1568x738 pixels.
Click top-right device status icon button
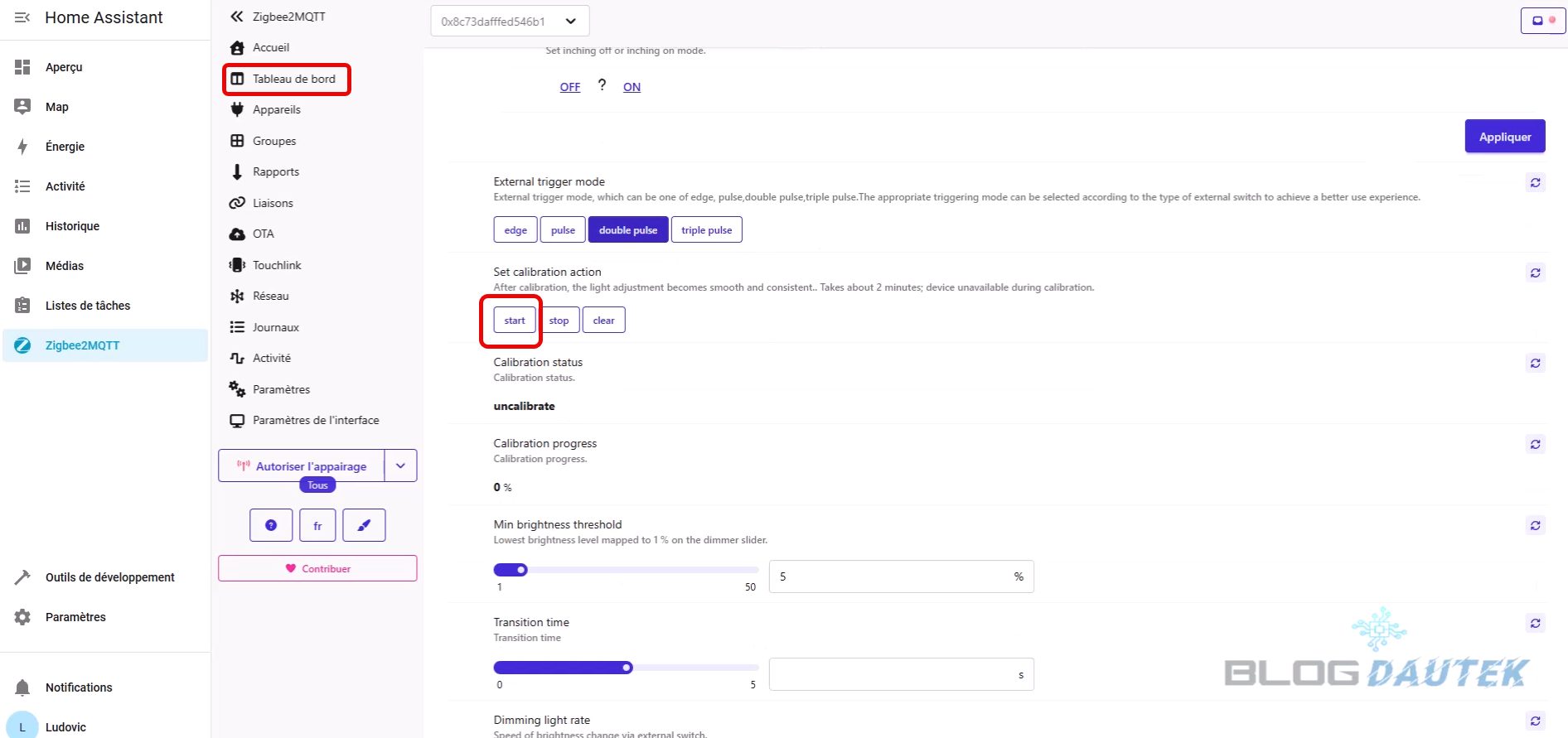1542,21
